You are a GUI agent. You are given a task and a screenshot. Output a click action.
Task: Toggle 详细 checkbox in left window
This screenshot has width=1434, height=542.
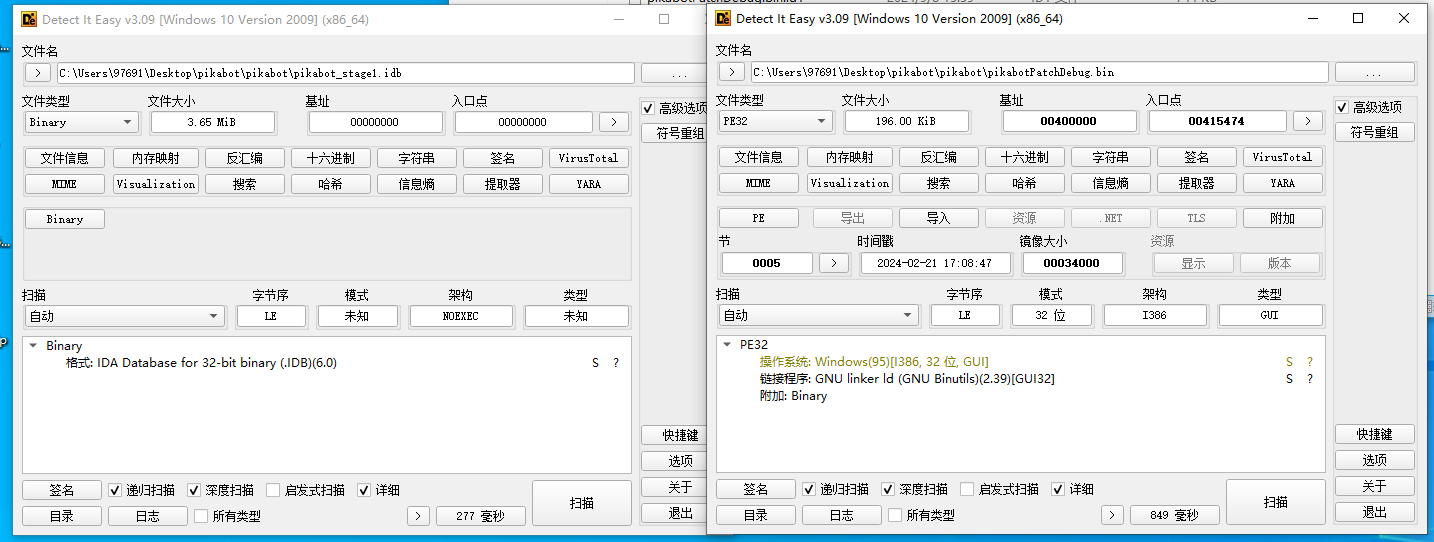pyautogui.click(x=364, y=490)
